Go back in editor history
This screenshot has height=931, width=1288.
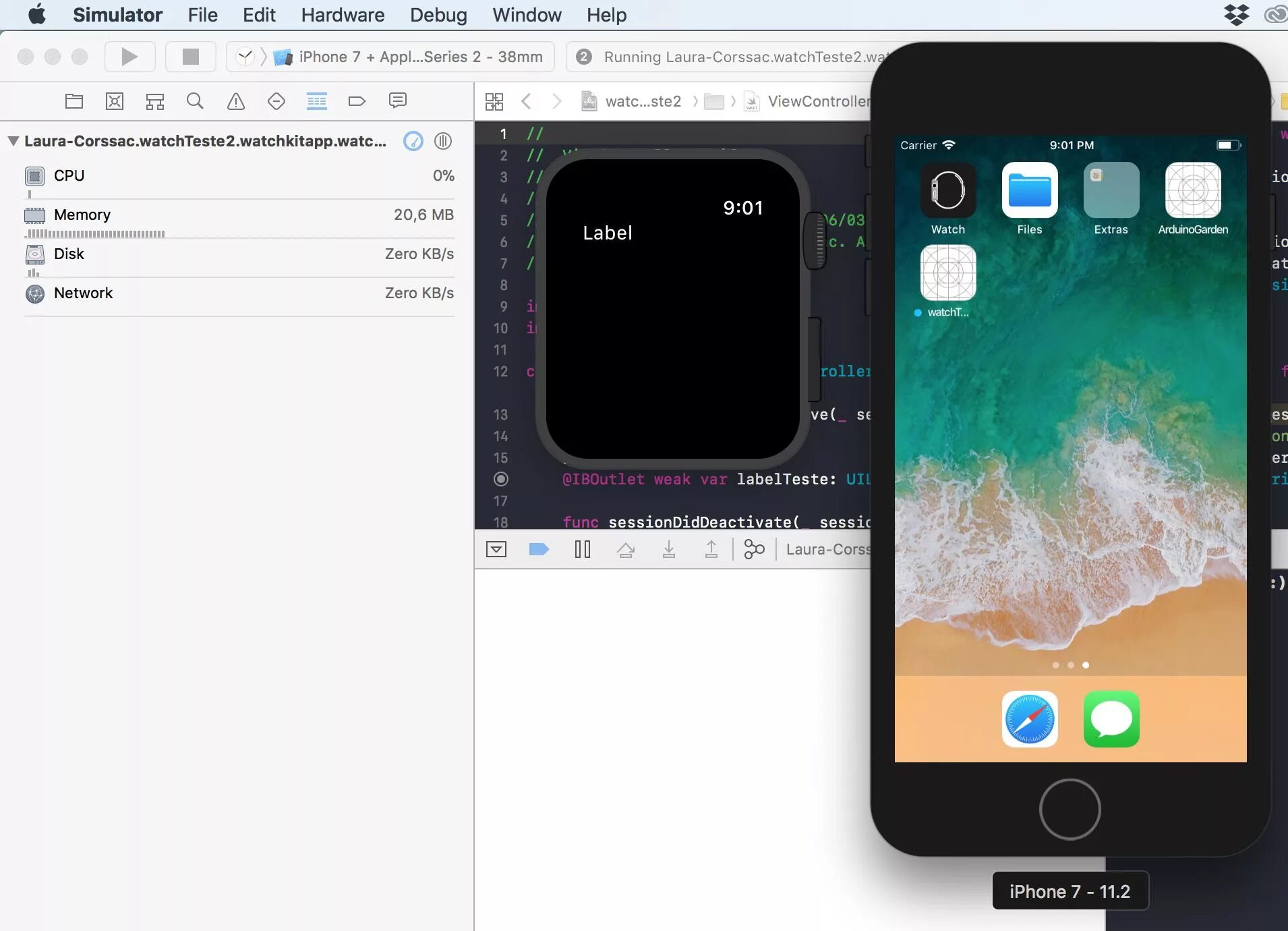point(527,101)
